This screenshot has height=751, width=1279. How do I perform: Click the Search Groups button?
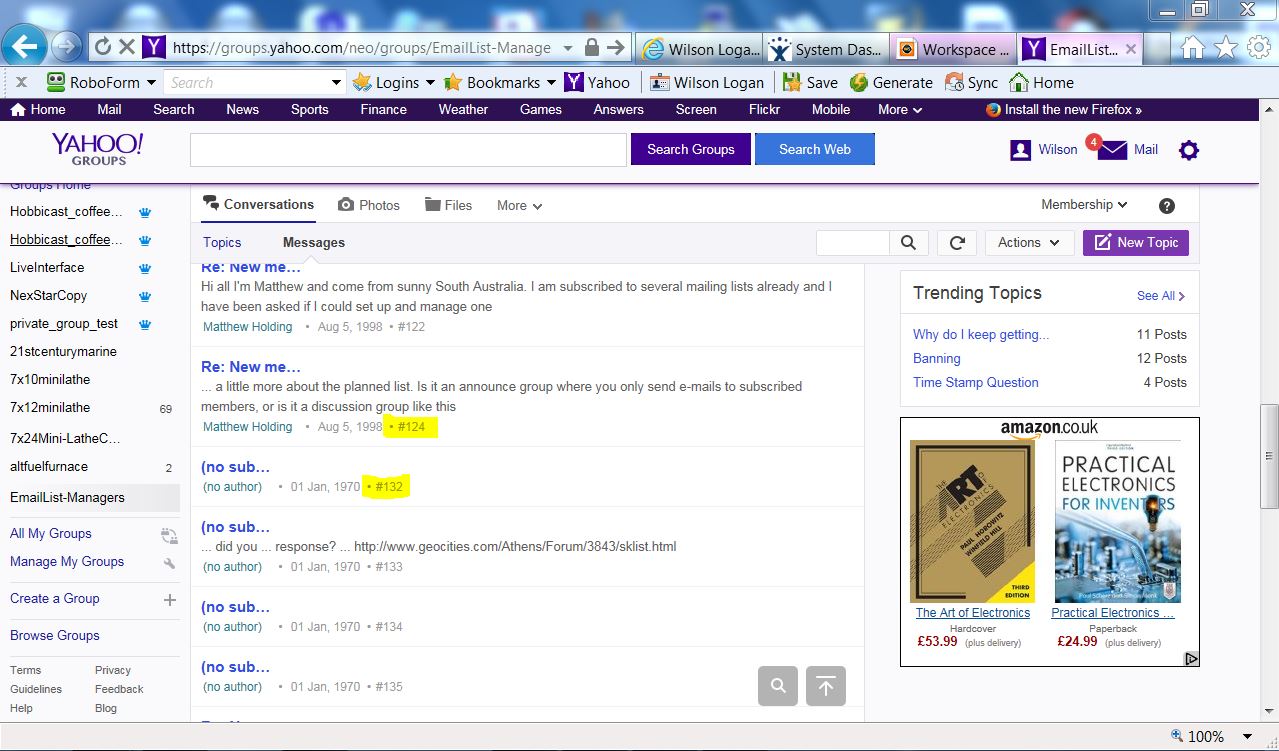tap(691, 150)
